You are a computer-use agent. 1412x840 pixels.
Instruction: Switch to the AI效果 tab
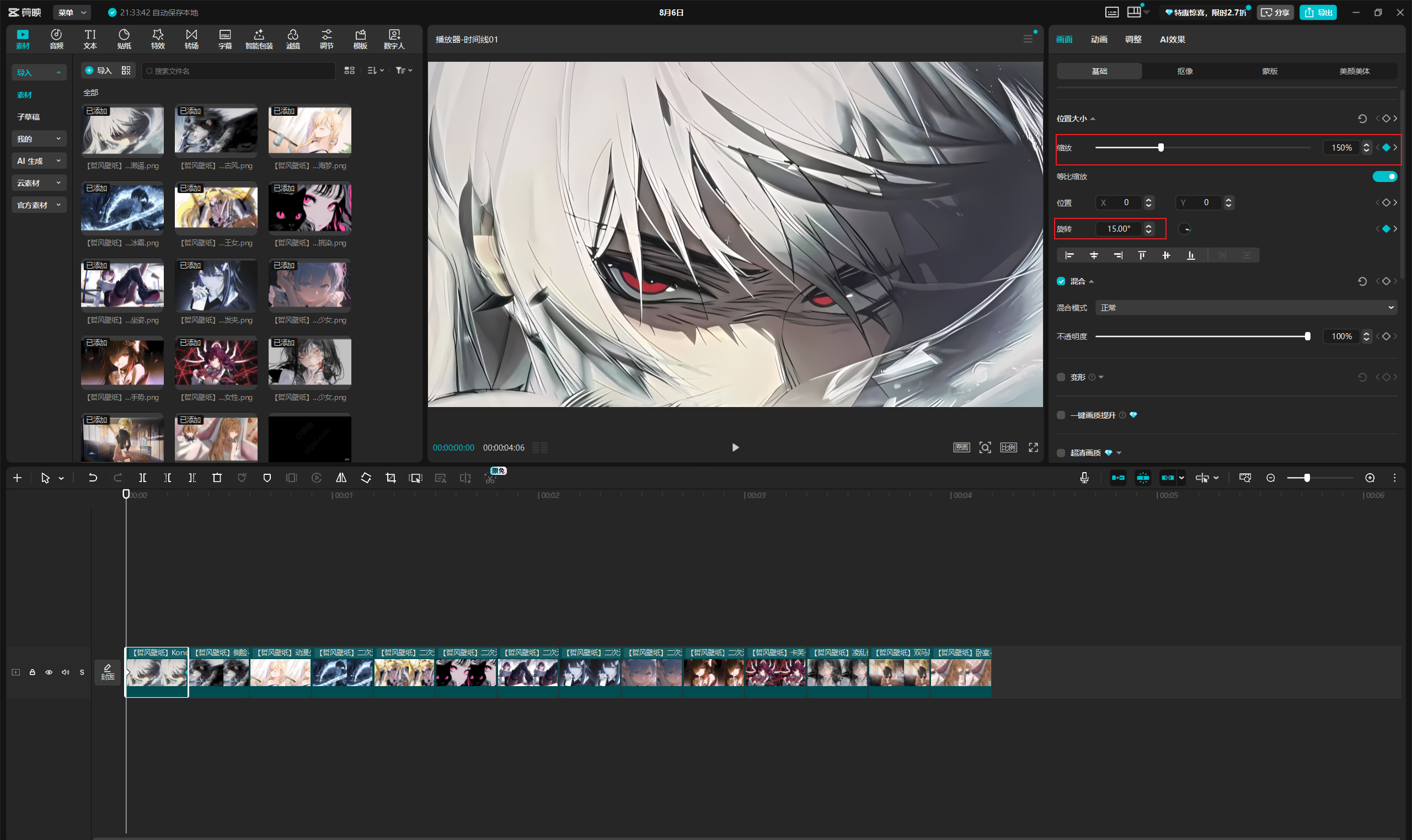[1173, 39]
